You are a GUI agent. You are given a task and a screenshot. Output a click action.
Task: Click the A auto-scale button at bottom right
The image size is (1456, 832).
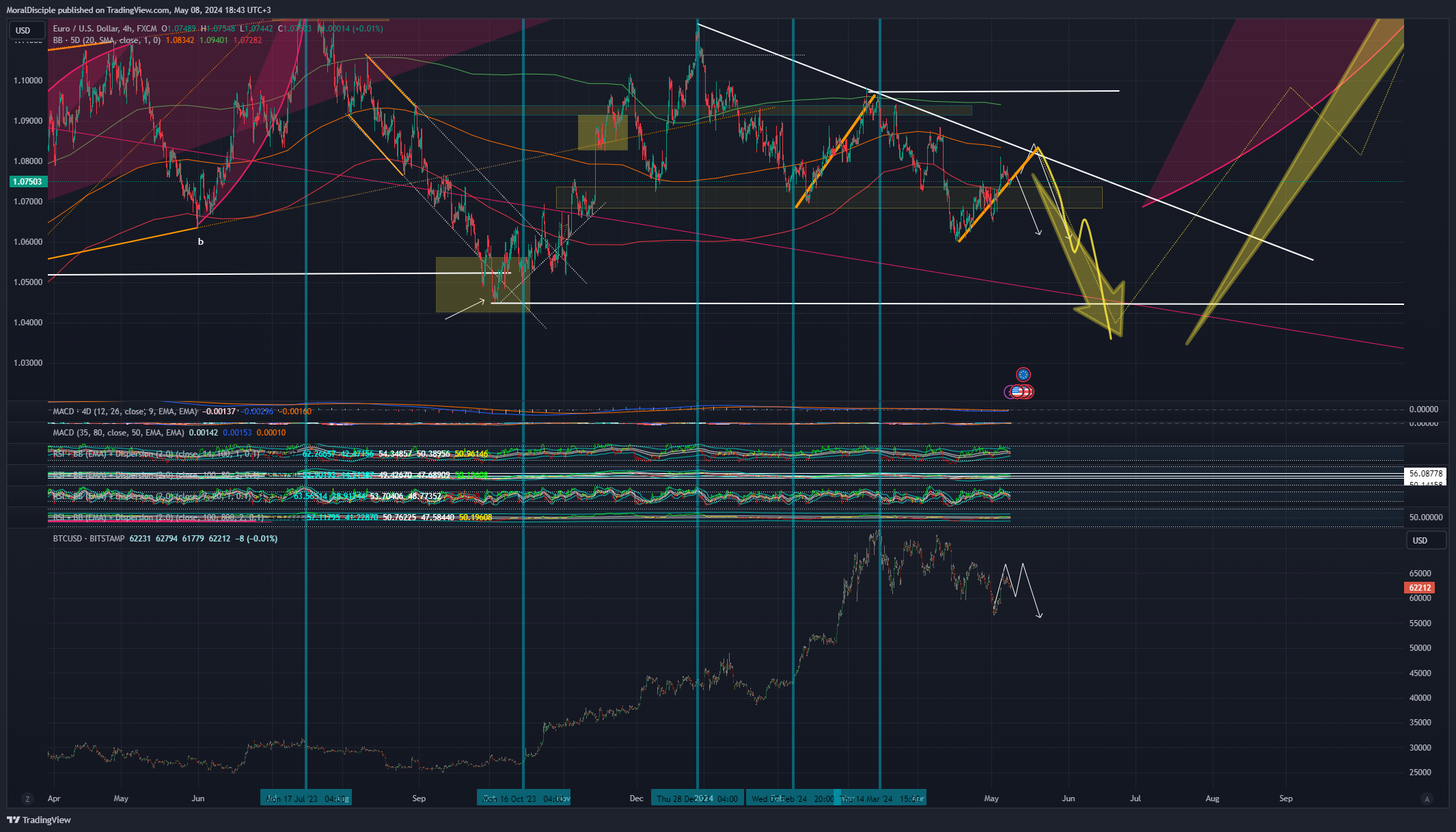(x=1426, y=799)
